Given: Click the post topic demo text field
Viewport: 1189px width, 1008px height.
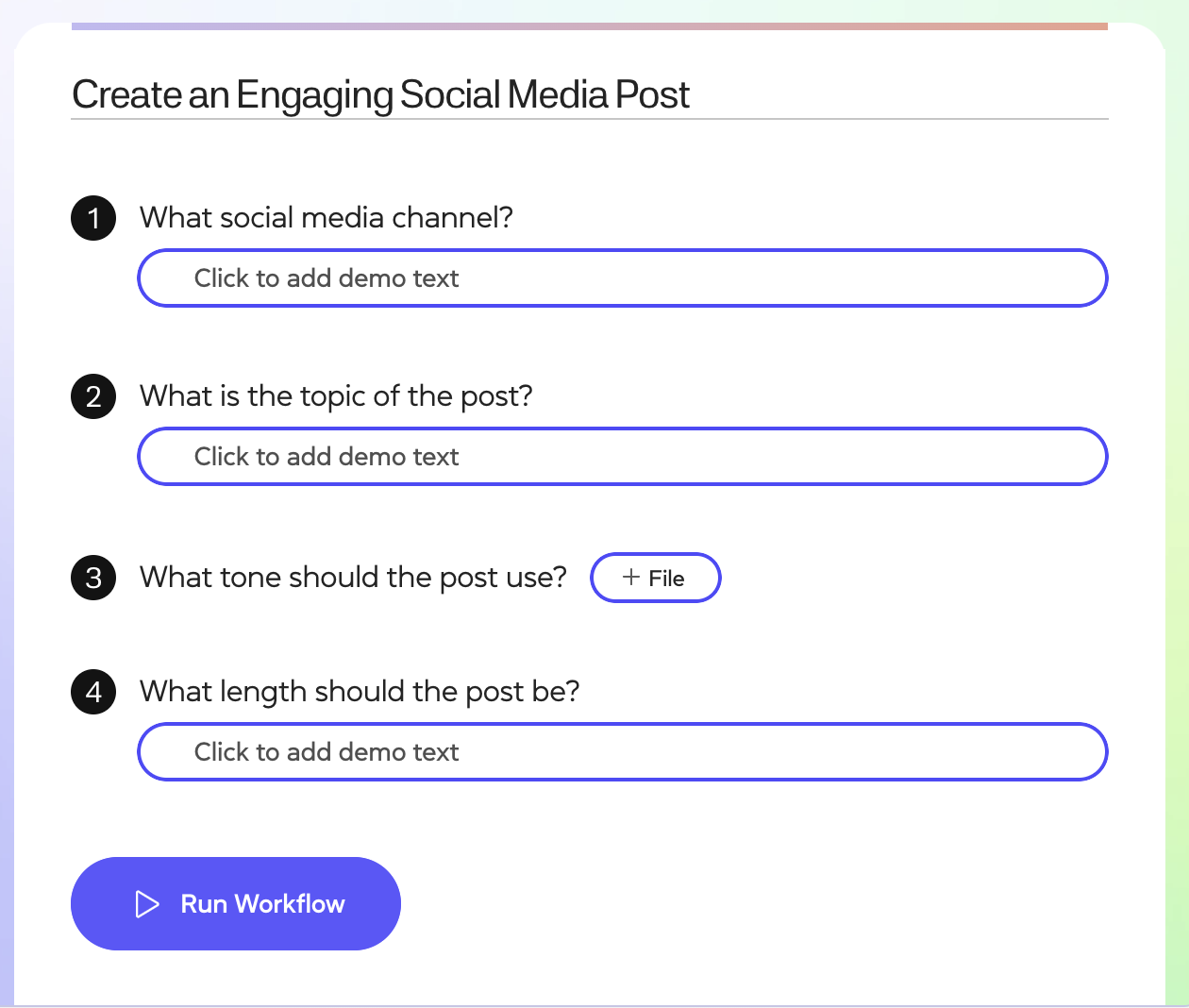Looking at the screenshot, I should point(622,457).
